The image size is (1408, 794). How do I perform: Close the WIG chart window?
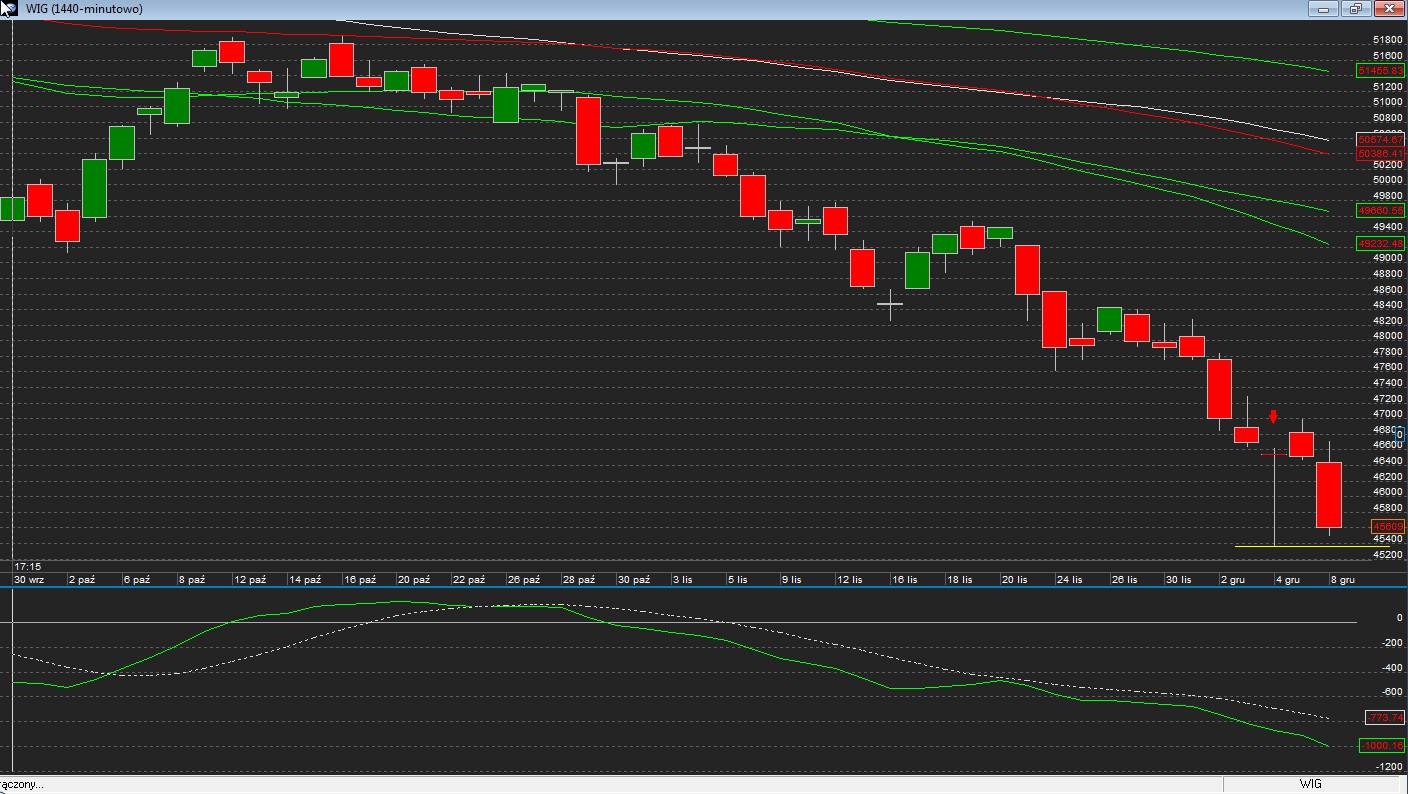coord(1389,9)
